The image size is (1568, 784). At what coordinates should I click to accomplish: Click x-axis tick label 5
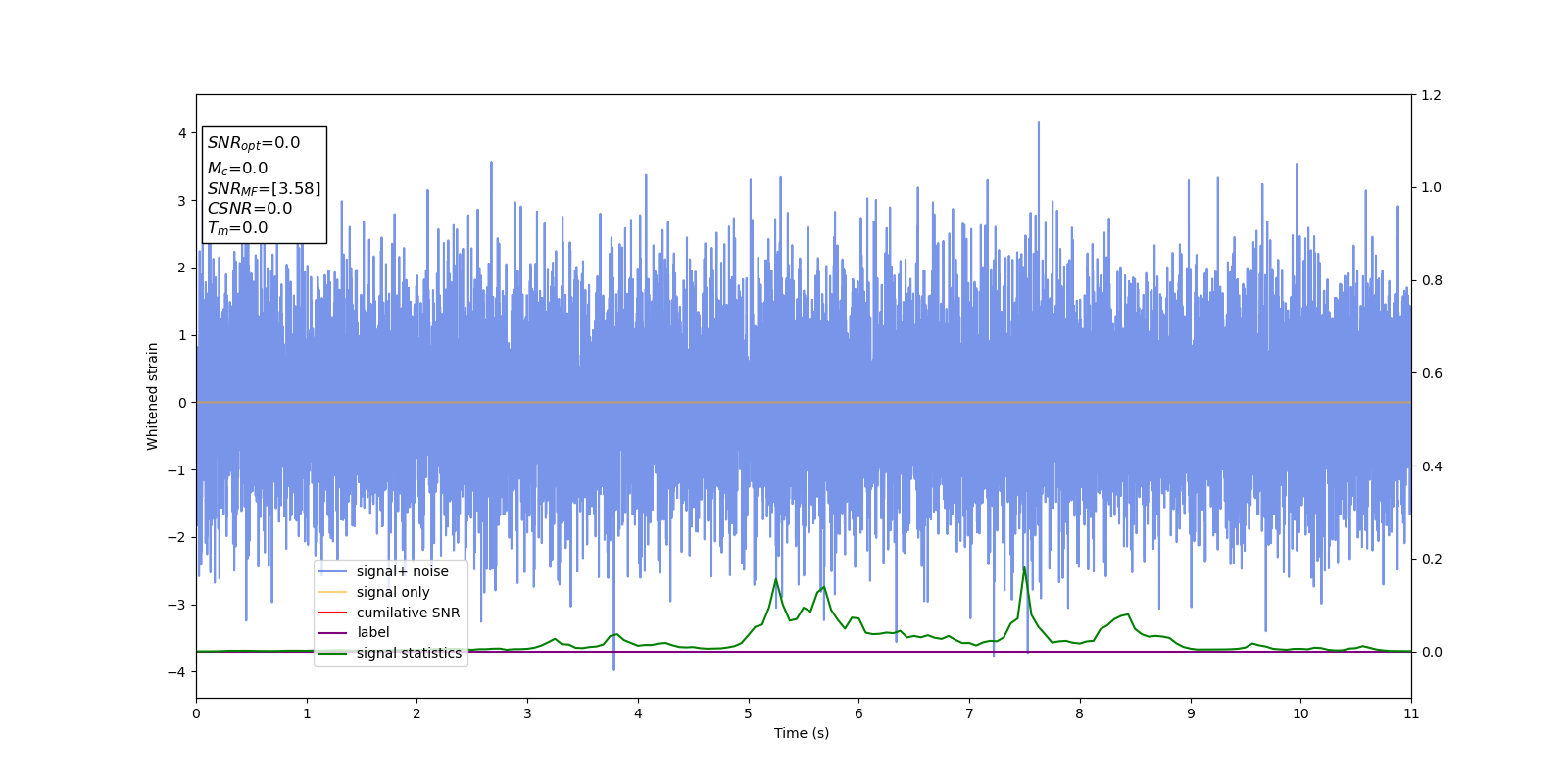(749, 713)
